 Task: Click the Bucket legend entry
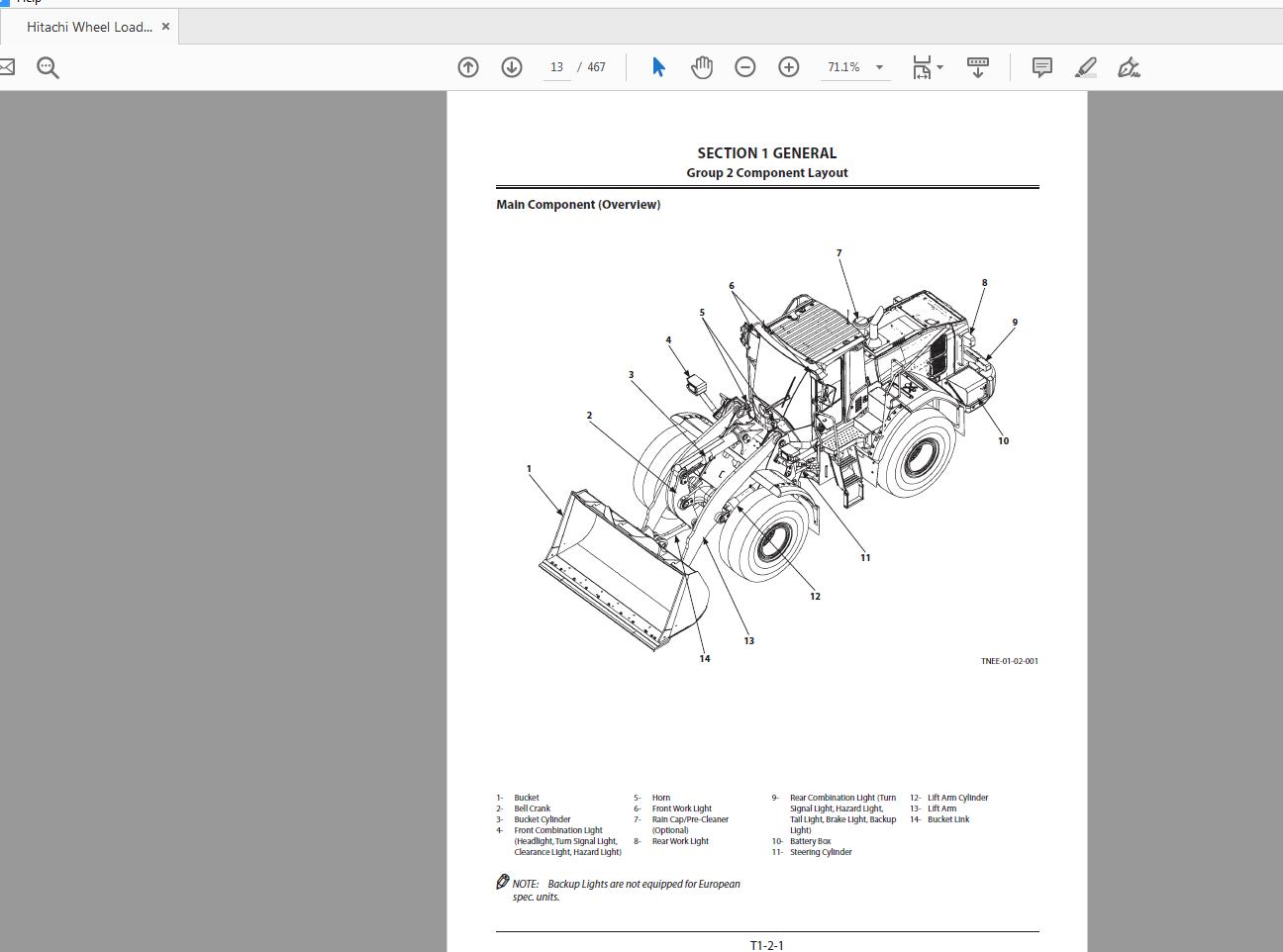tap(518, 798)
